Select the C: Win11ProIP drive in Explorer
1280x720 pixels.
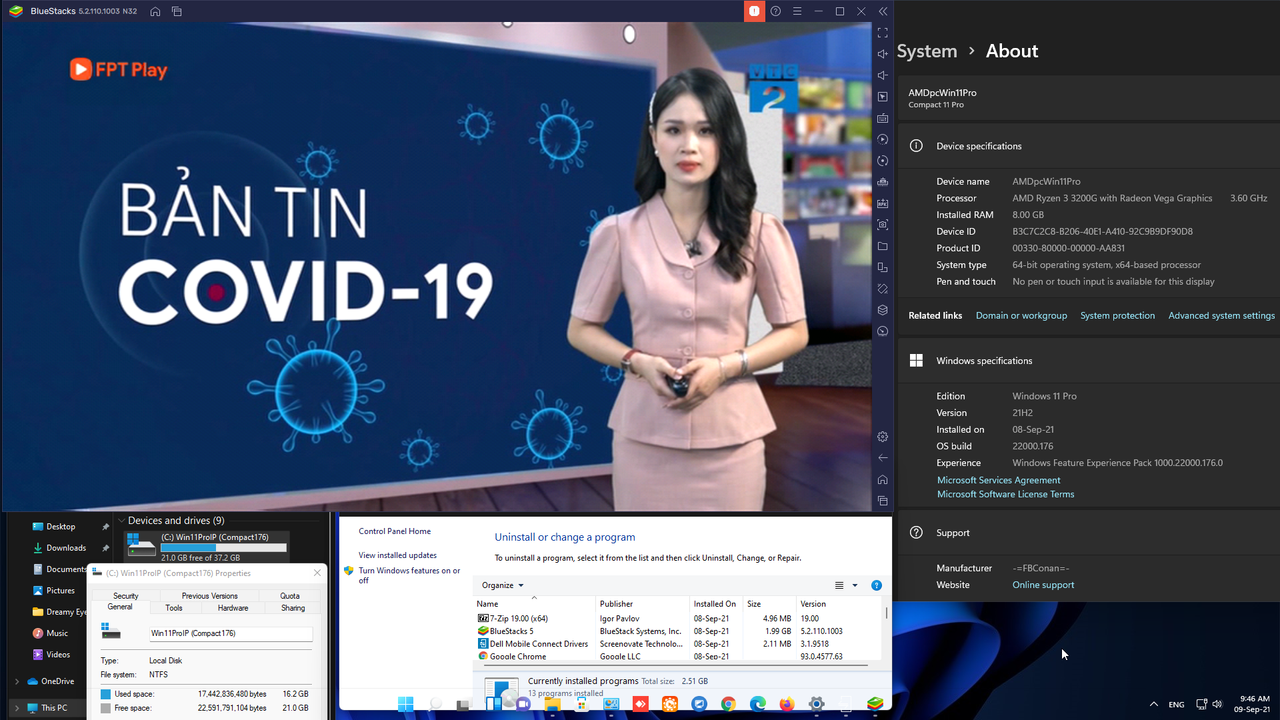(207, 546)
